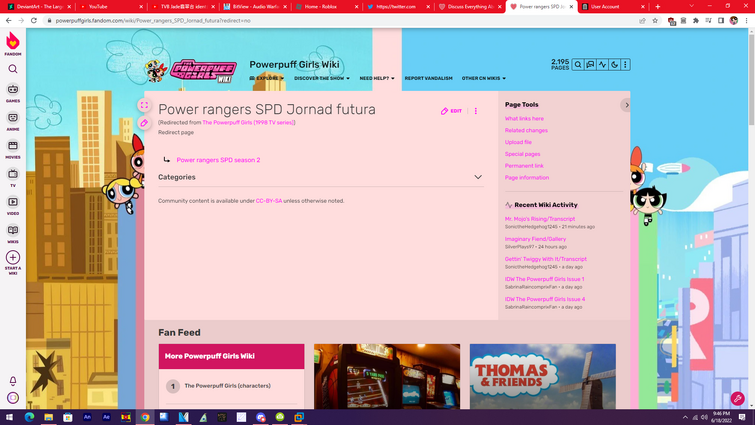Image resolution: width=755 pixels, height=425 pixels.
Task: Open the Games section in sidebar
Action: (x=13, y=93)
